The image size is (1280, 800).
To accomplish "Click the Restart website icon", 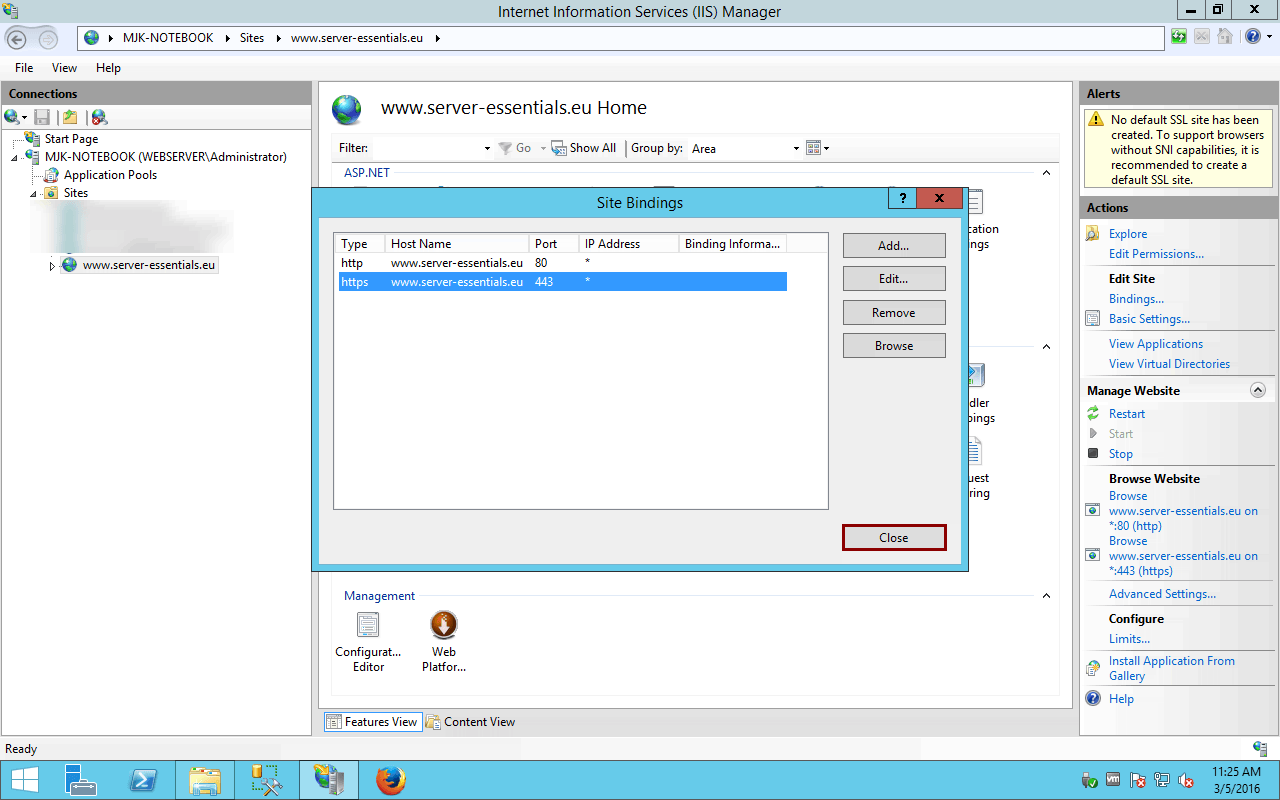I will [1093, 414].
